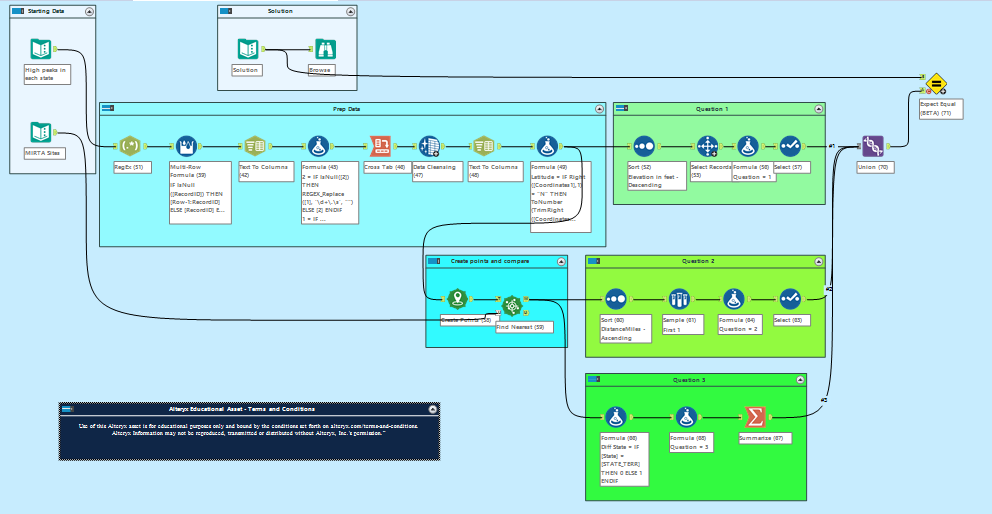Select the Create Points (58) tool
This screenshot has height=514, width=992.
pyautogui.click(x=456, y=299)
